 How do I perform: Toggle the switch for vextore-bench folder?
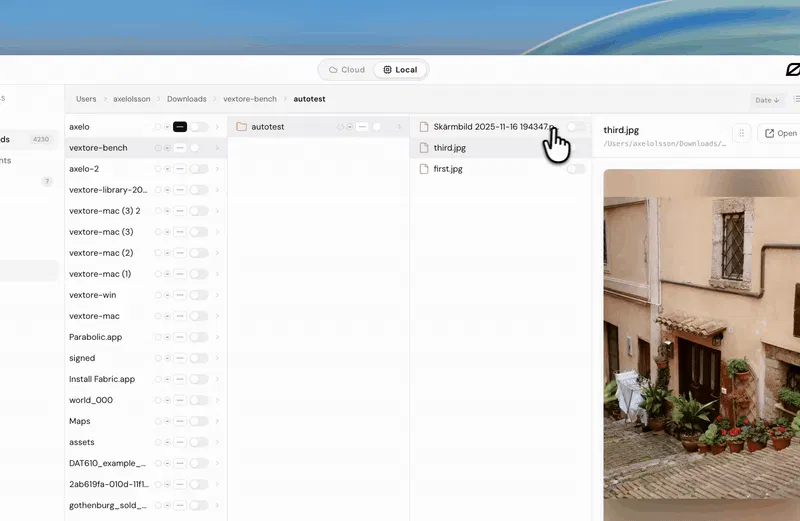click(x=199, y=148)
